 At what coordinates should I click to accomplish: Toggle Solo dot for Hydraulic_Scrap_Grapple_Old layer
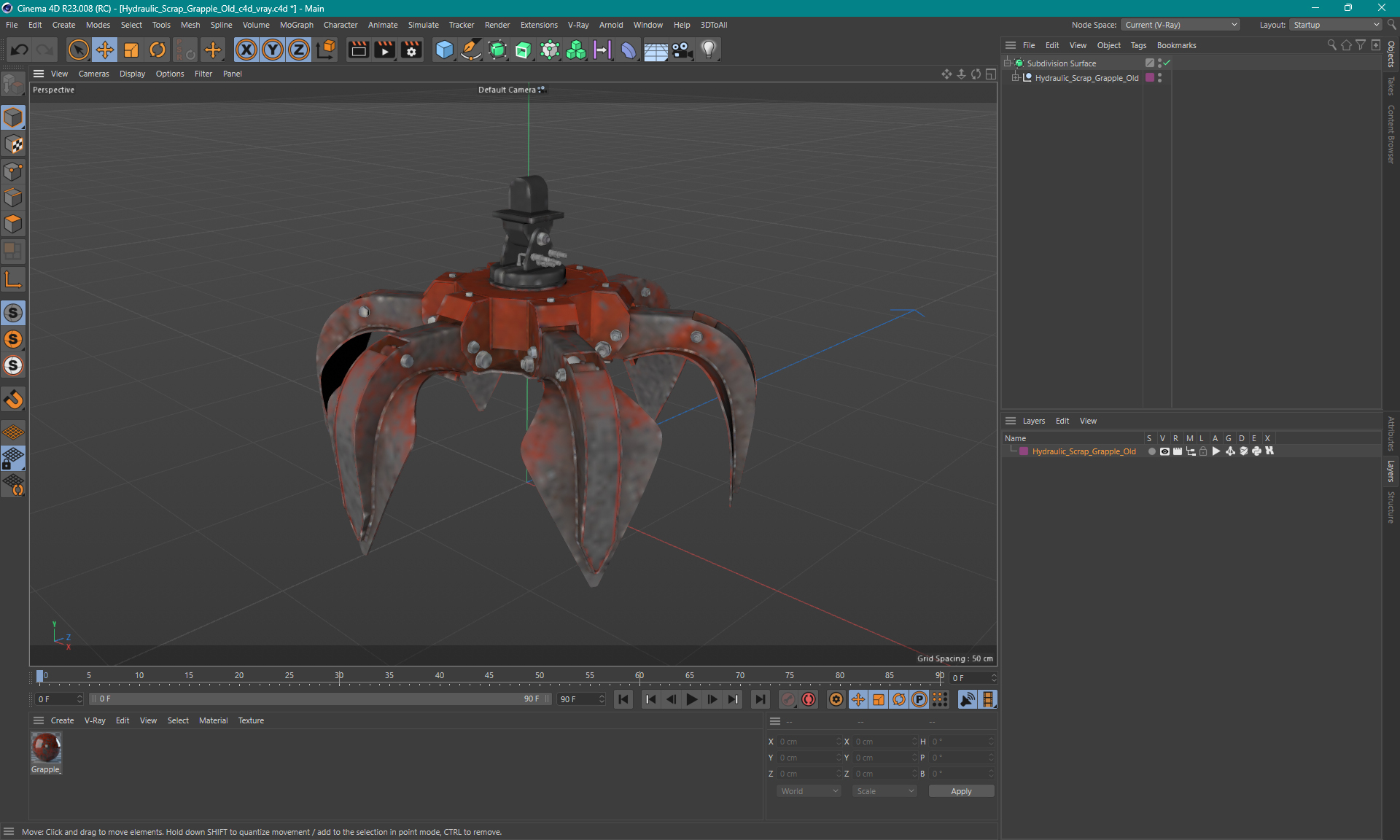coord(1151,451)
